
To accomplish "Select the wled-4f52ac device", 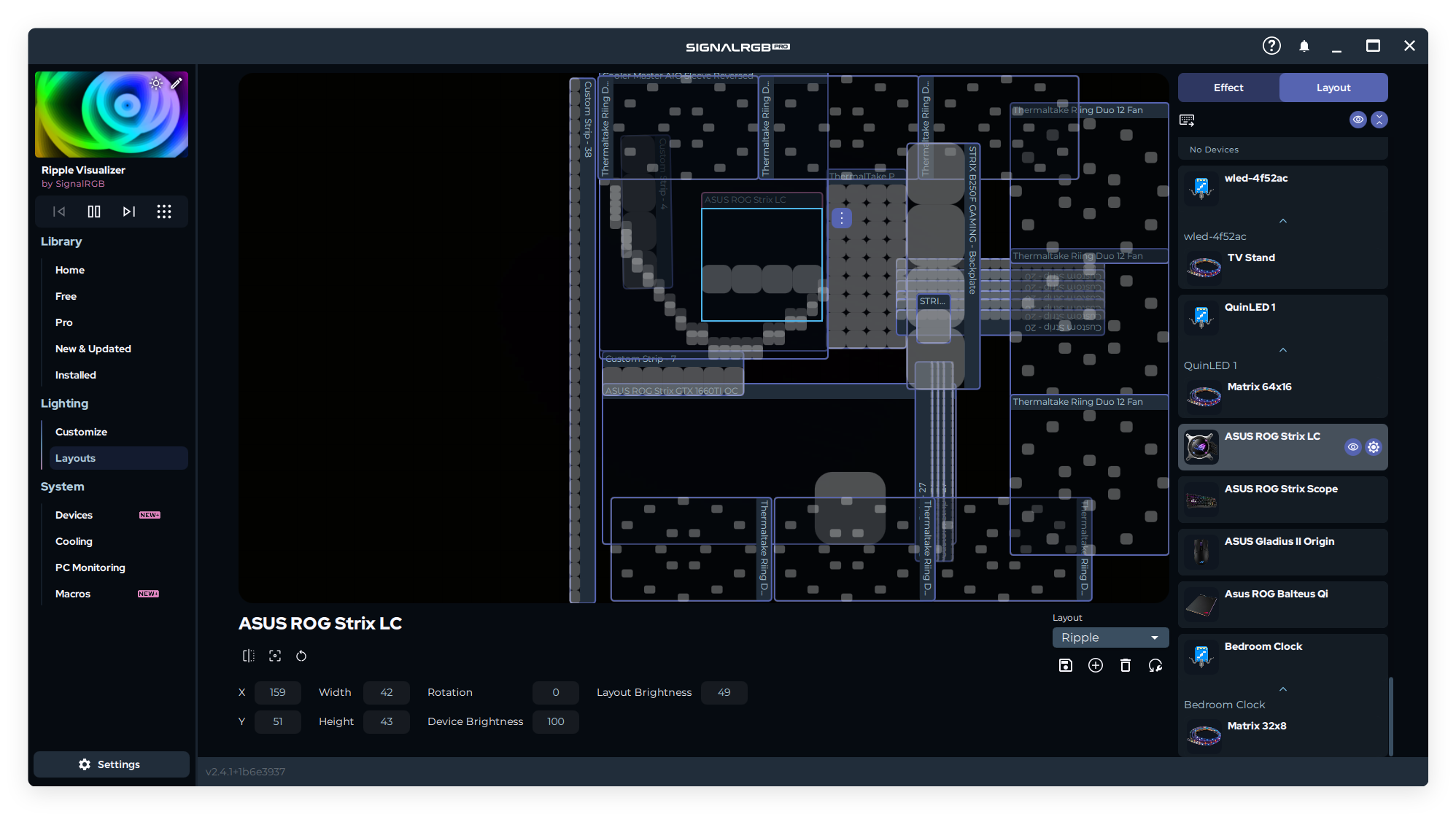I will 1283,188.
